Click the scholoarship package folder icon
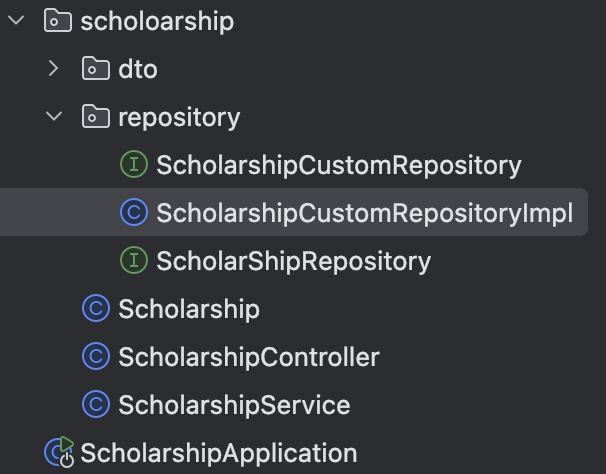 58,20
